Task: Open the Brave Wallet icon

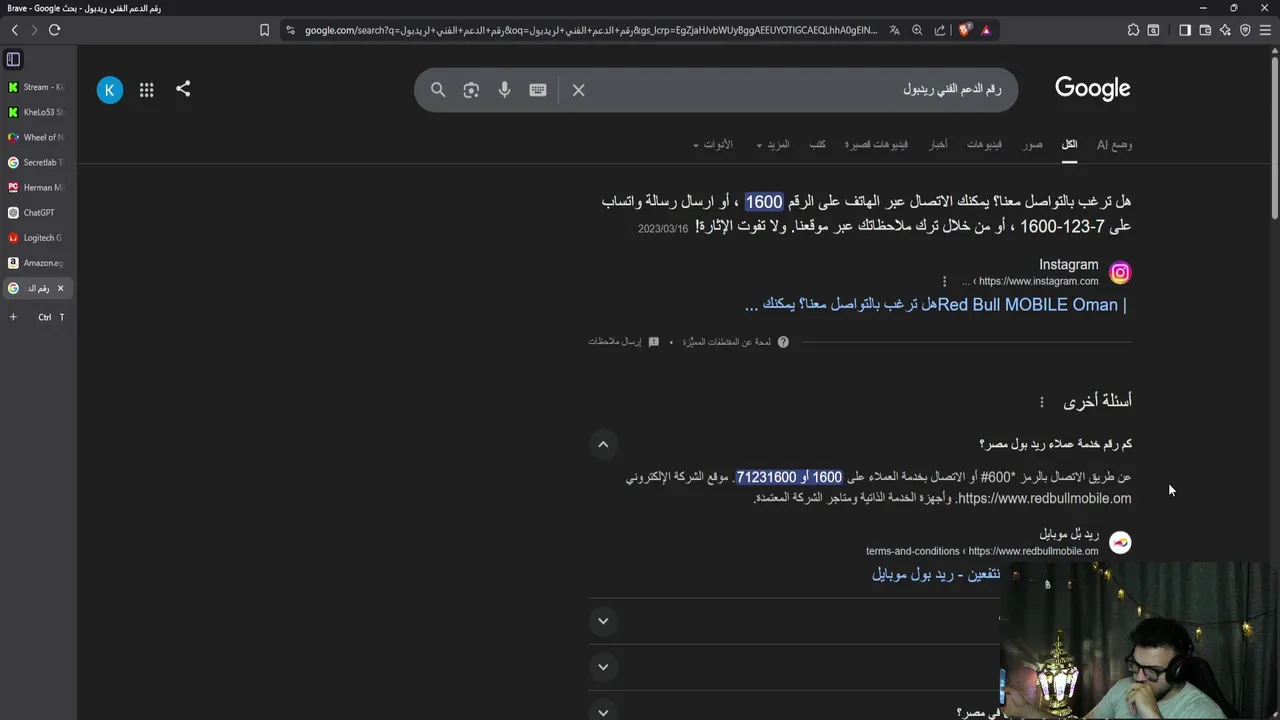Action: (1205, 30)
